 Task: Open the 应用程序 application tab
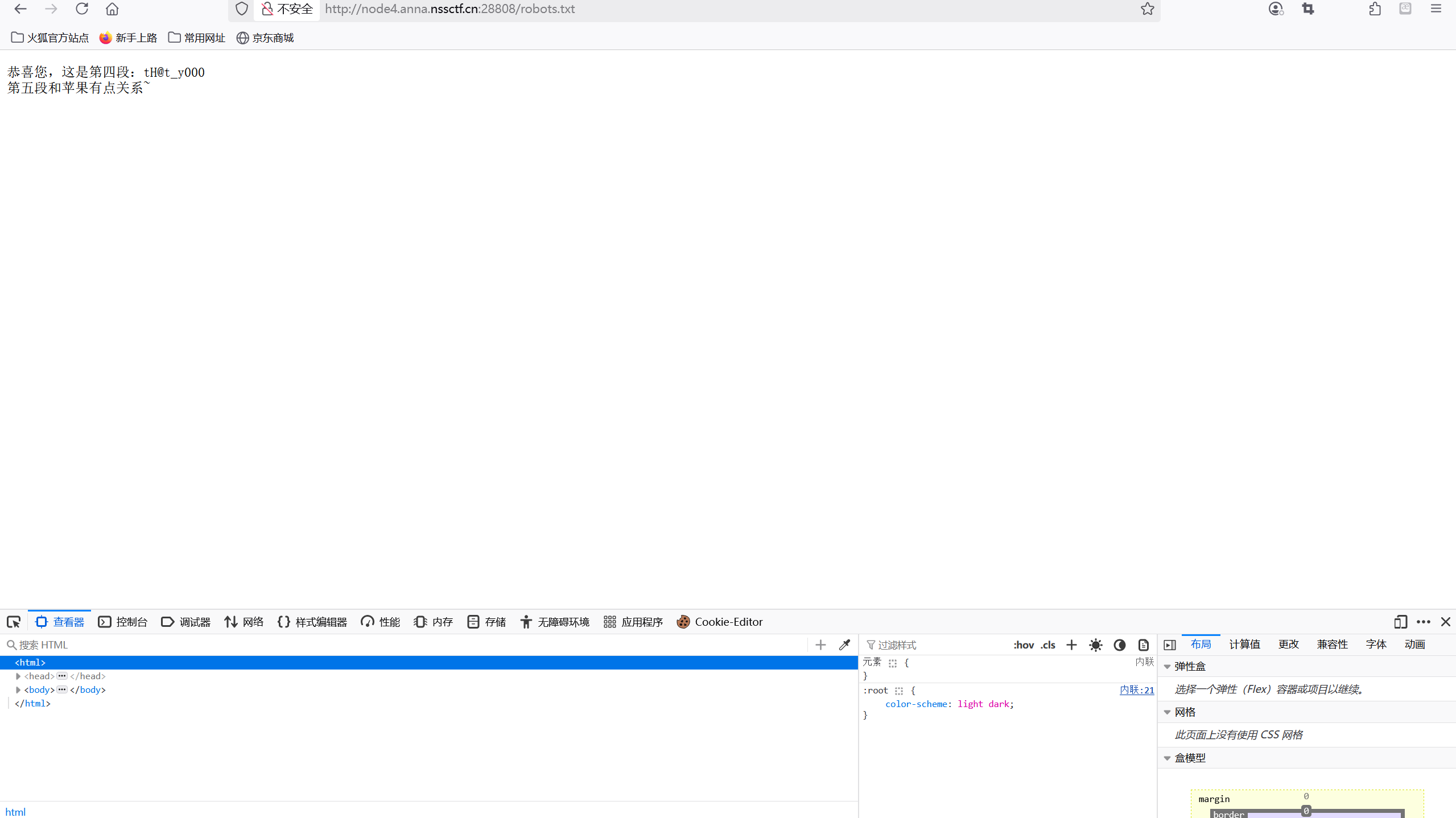(x=633, y=622)
